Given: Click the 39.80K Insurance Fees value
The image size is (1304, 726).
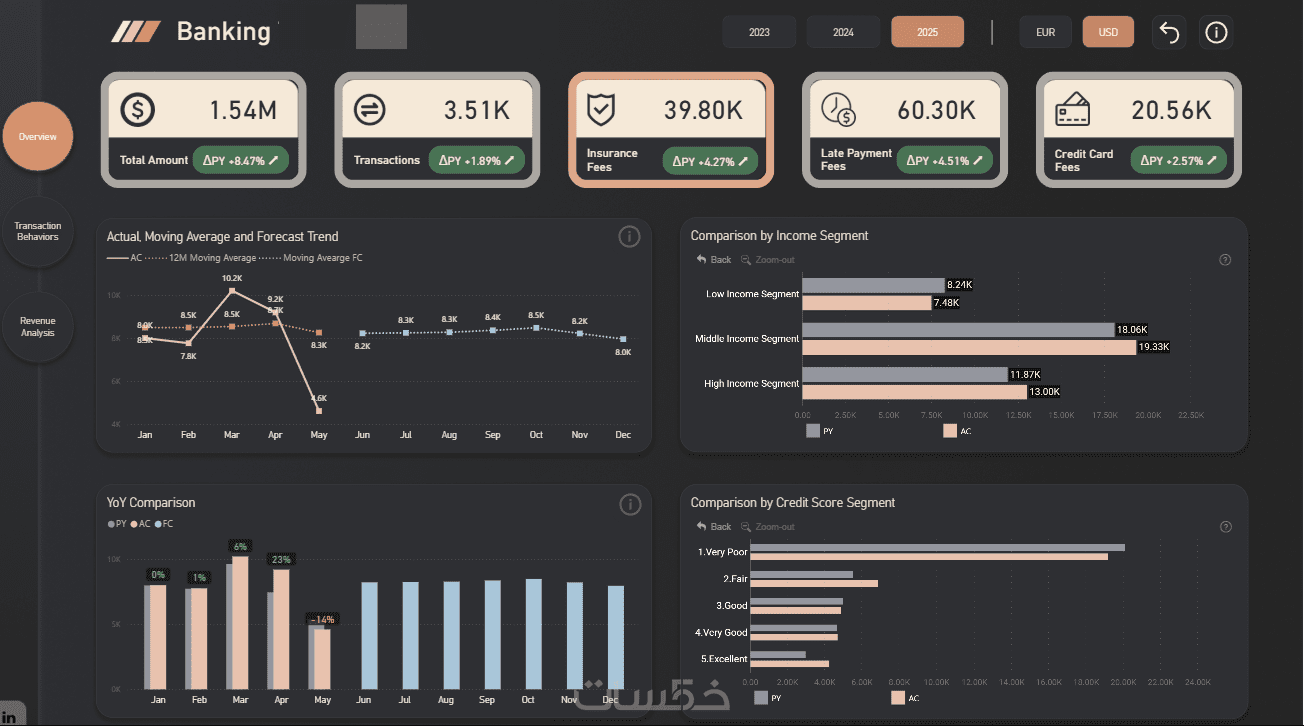Looking at the screenshot, I should coord(704,110).
